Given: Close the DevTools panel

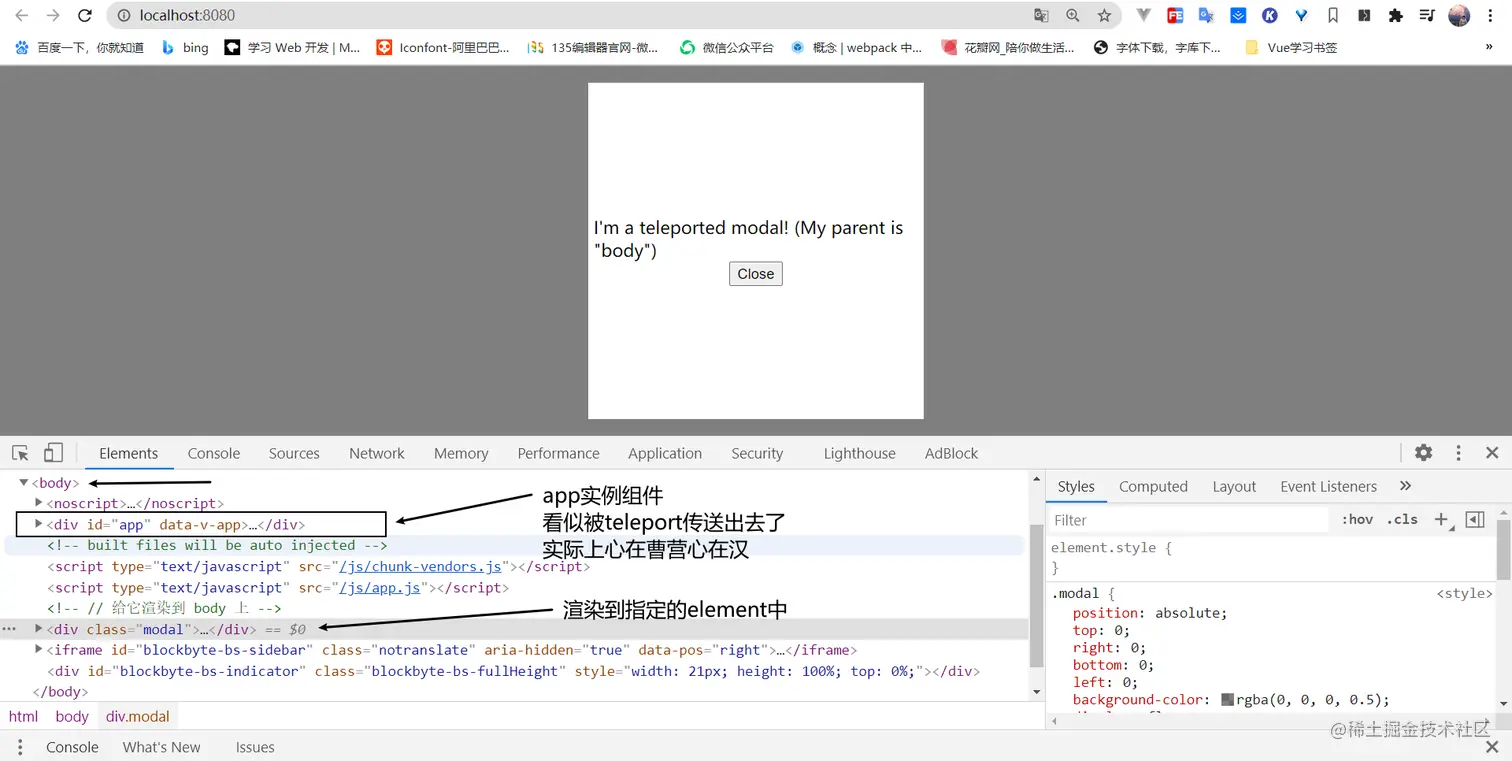Looking at the screenshot, I should [1492, 453].
